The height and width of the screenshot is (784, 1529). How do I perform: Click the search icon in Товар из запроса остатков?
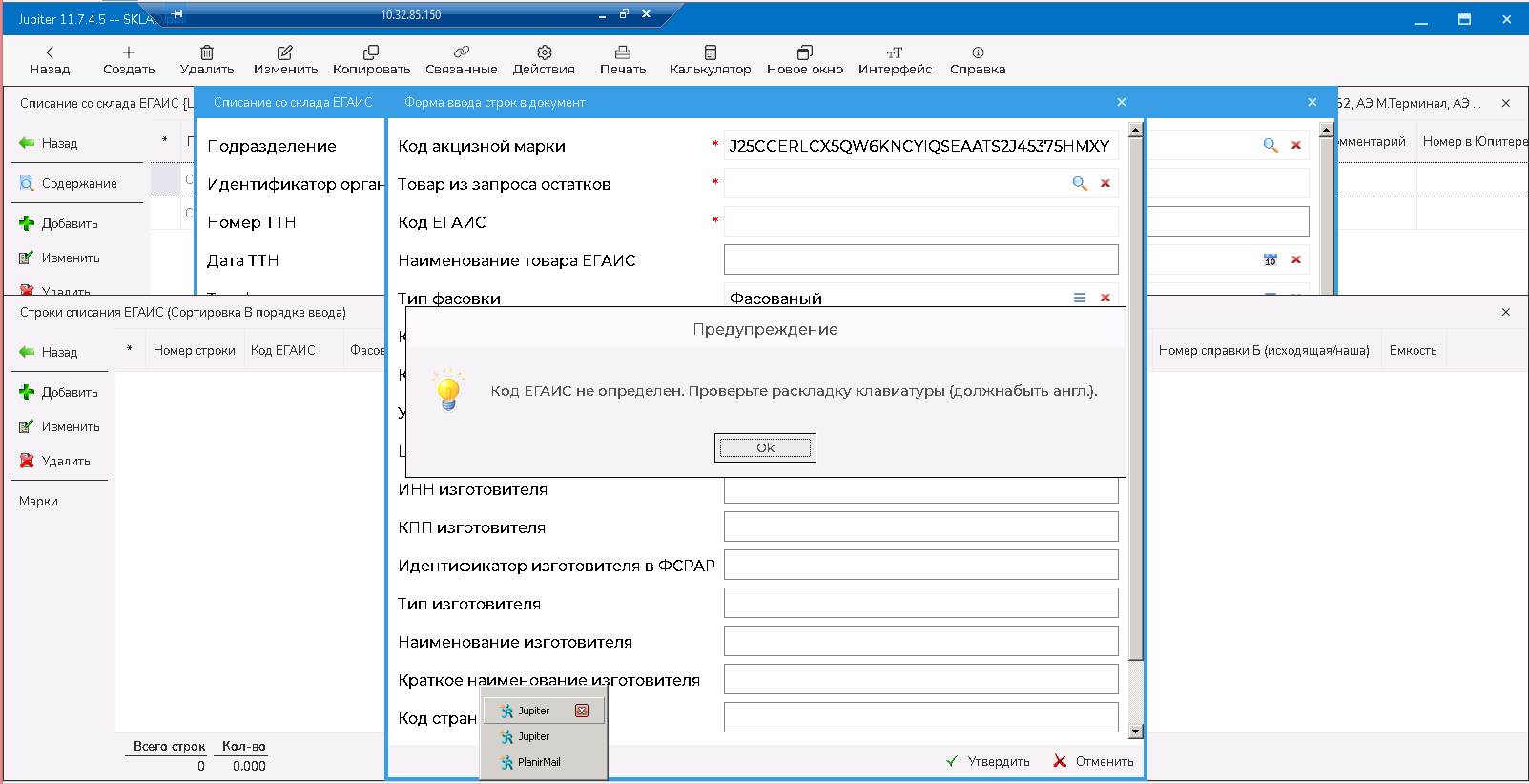tap(1080, 183)
